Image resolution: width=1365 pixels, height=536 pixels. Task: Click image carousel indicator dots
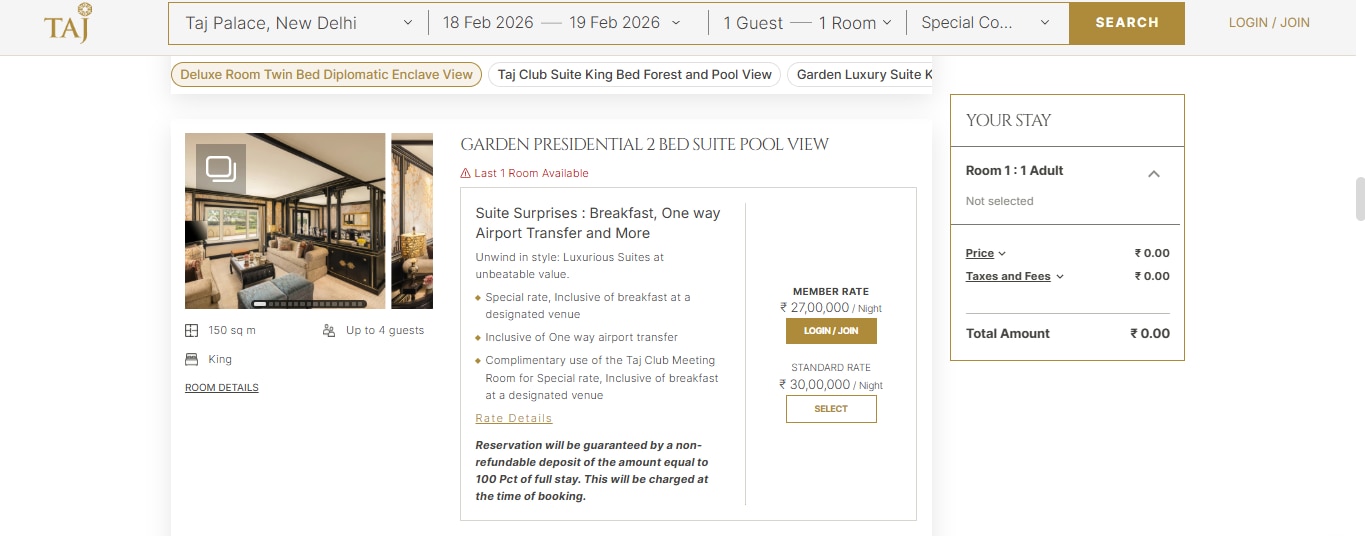[310, 303]
